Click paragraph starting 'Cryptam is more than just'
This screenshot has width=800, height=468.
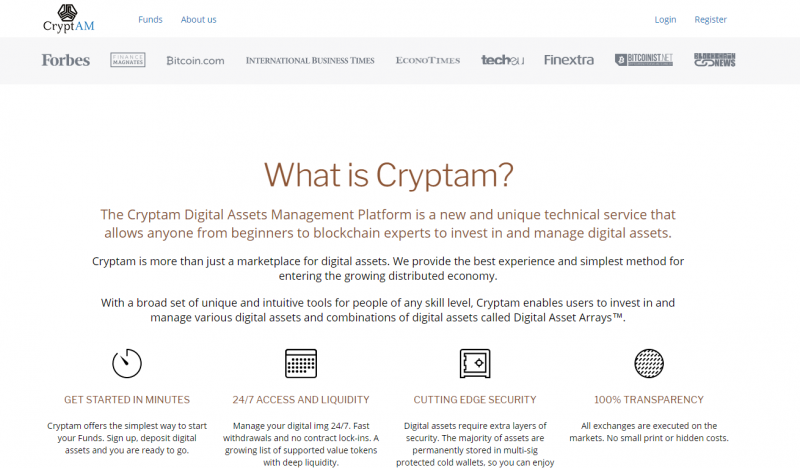(388, 268)
